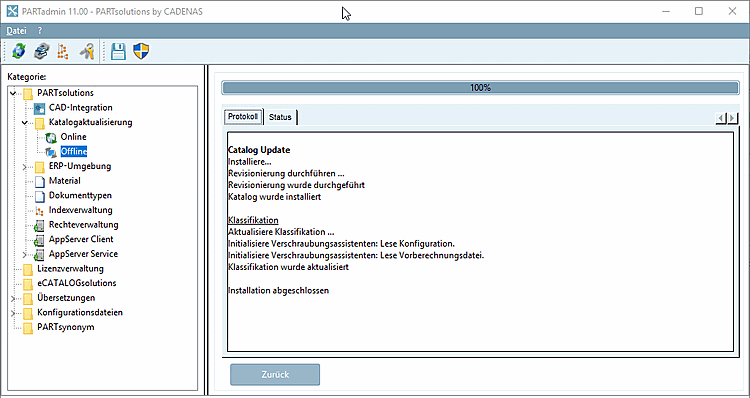Viewport: 750px width, 398px height.
Task: Minimize the PARTadmin window
Action: click(666, 11)
